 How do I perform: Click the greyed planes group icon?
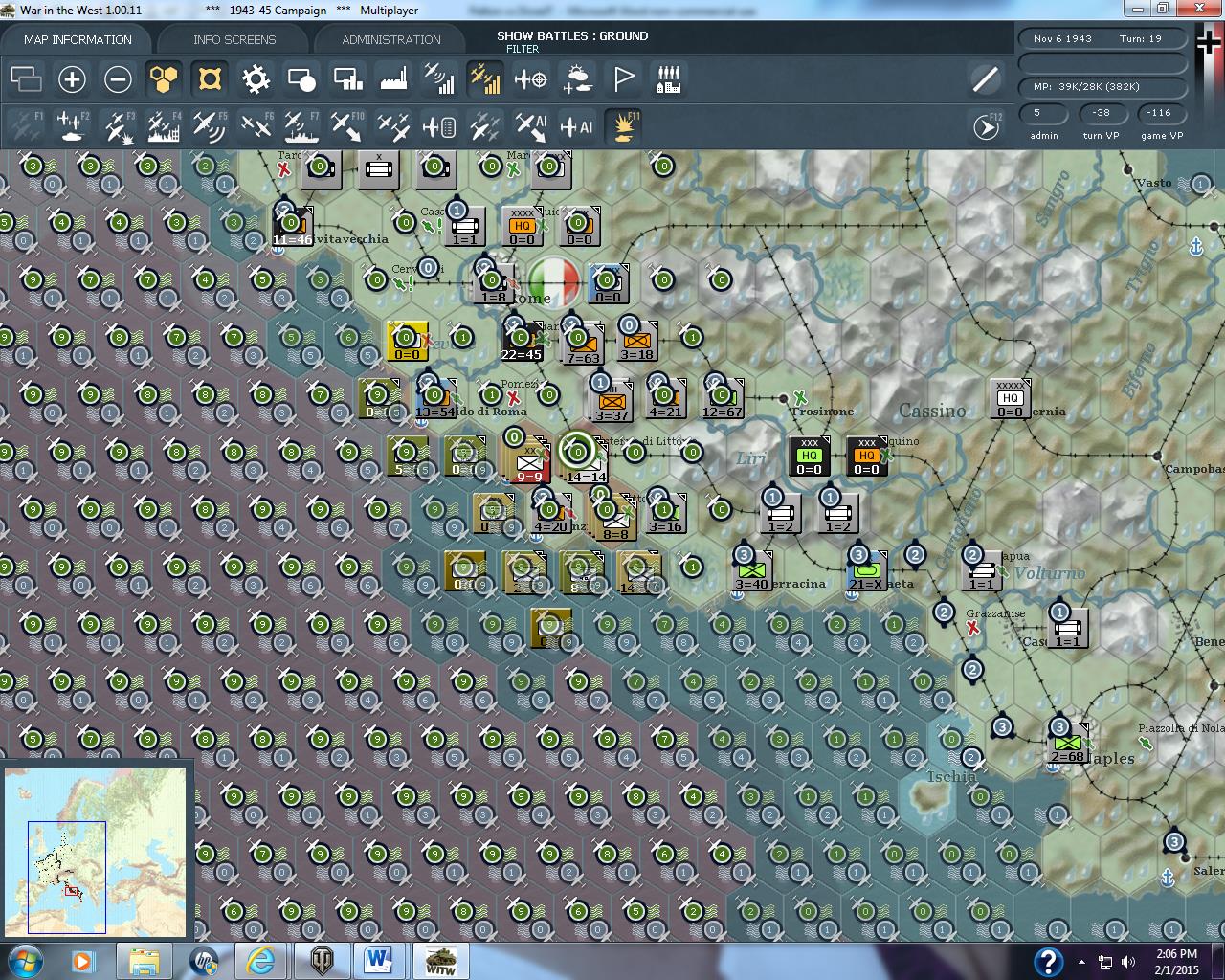pos(485,126)
